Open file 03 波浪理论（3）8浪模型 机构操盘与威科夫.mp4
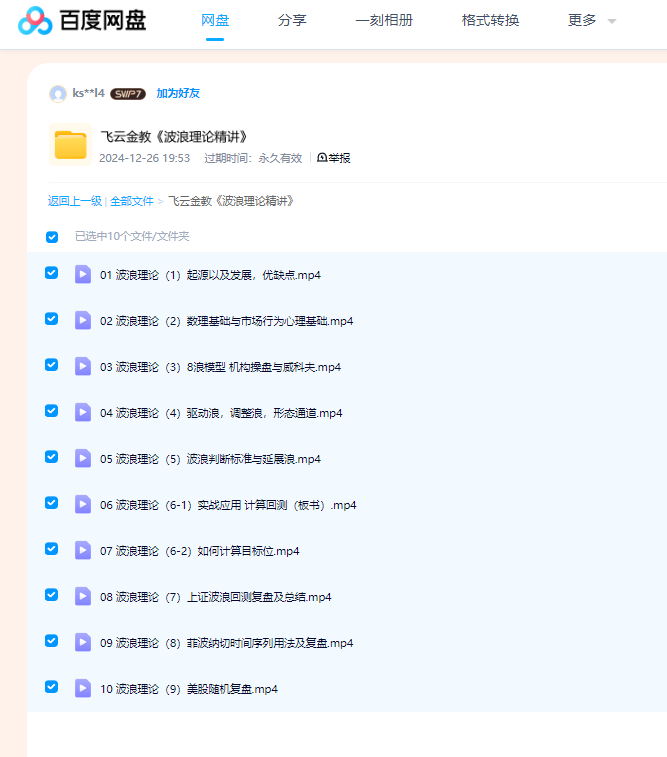667x757 pixels. pos(220,367)
